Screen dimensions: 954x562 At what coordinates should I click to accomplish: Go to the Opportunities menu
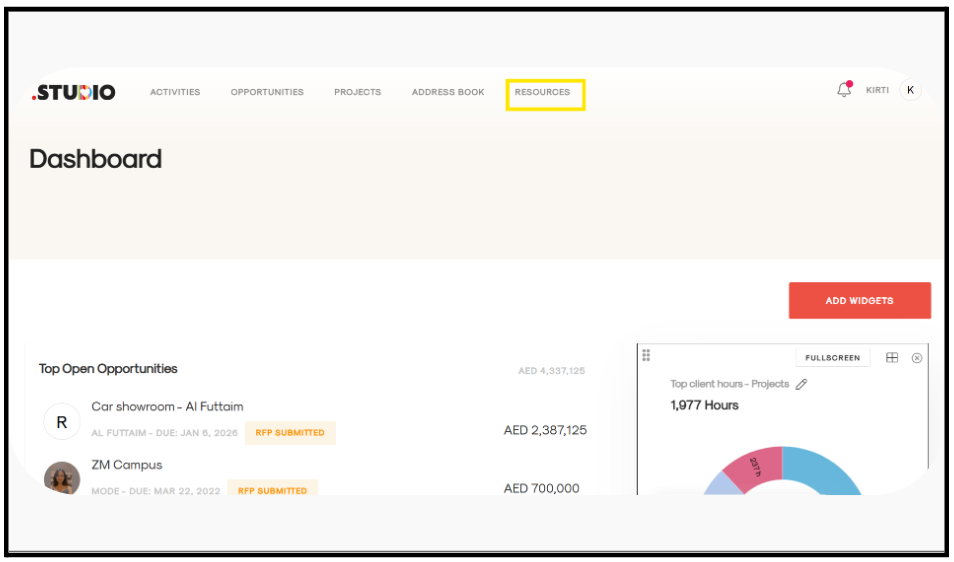click(x=267, y=92)
